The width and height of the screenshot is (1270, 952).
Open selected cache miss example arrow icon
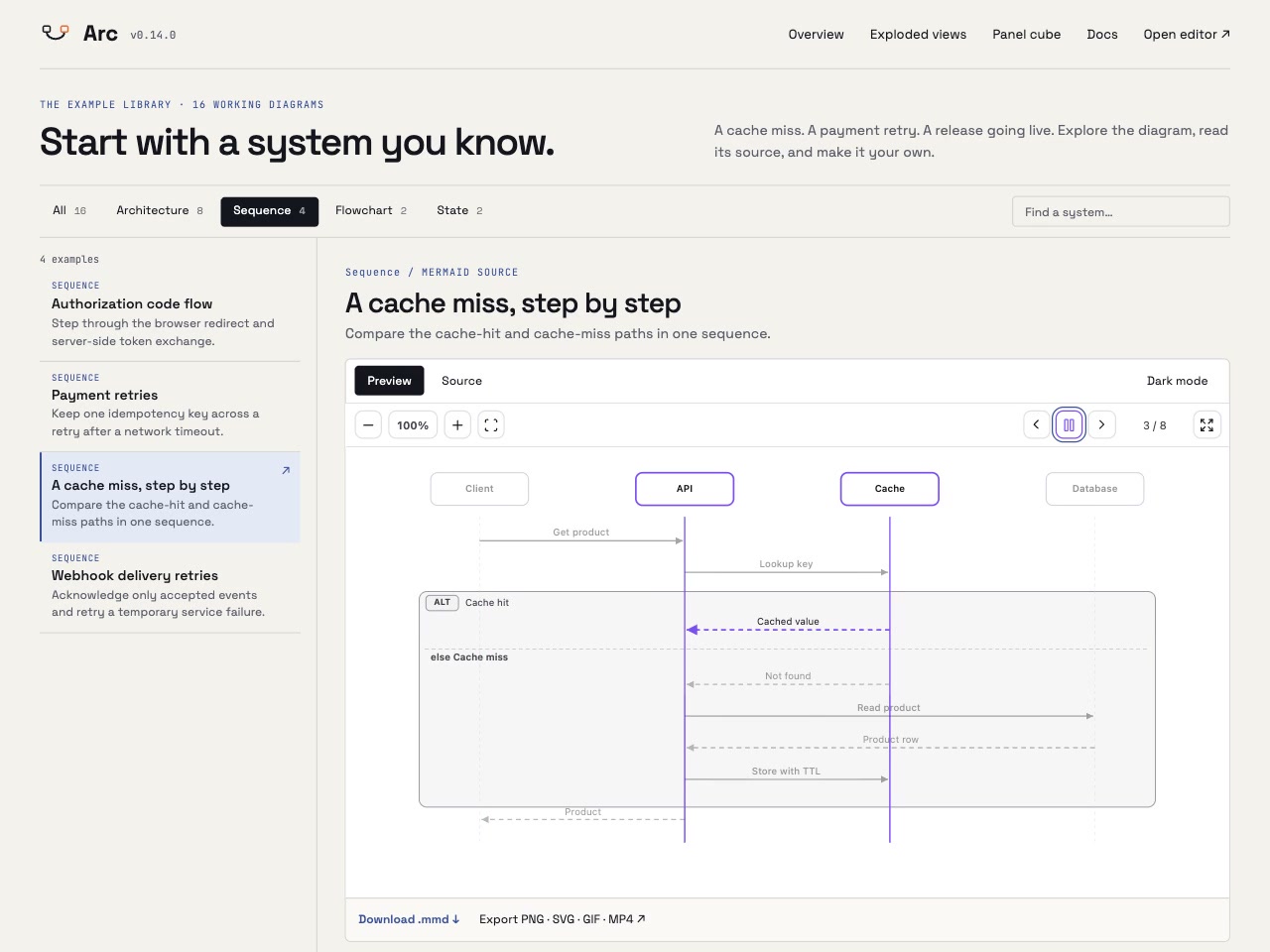pos(286,470)
